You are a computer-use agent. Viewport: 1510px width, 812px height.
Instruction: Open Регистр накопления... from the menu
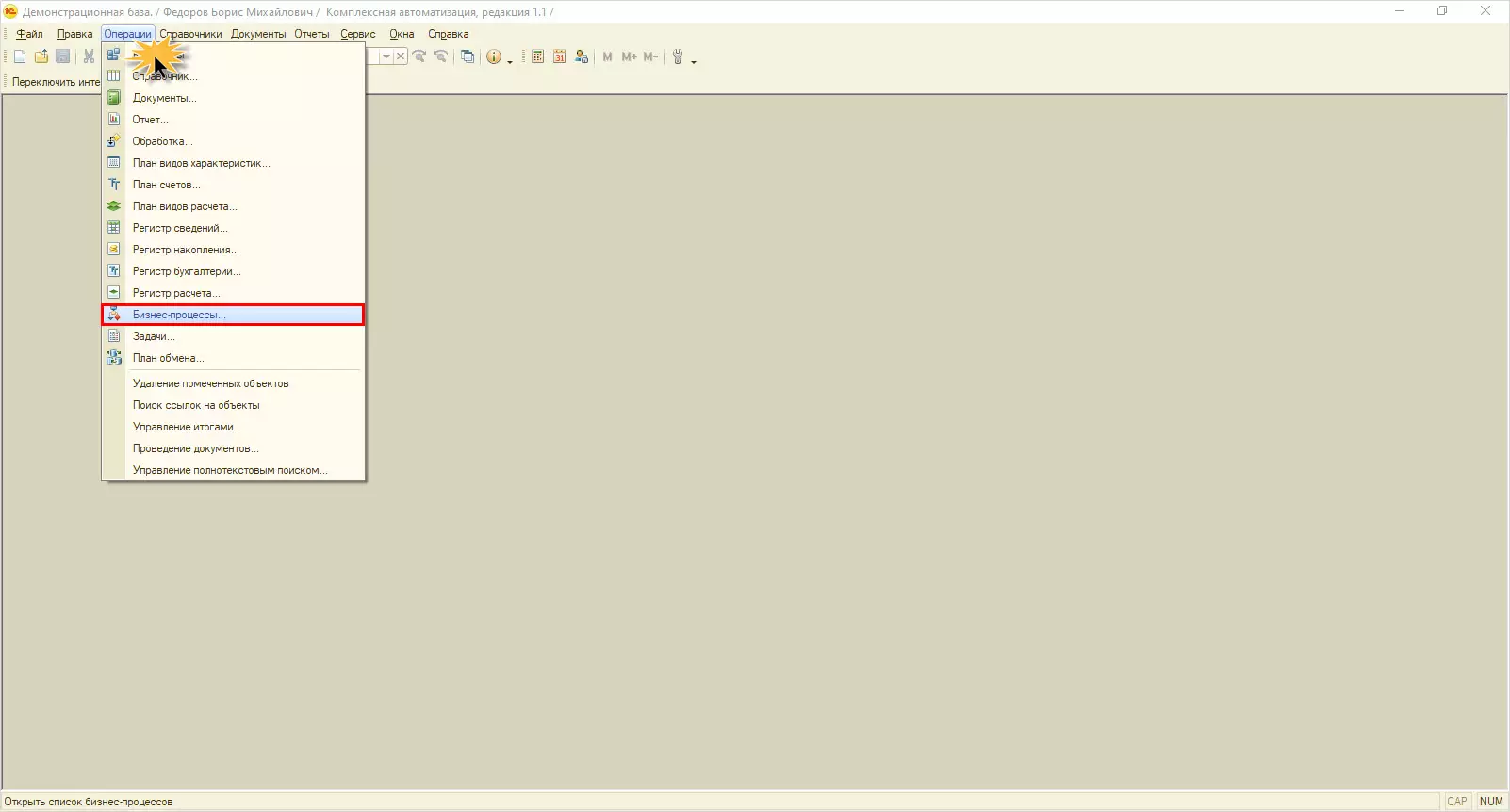[x=233, y=250]
